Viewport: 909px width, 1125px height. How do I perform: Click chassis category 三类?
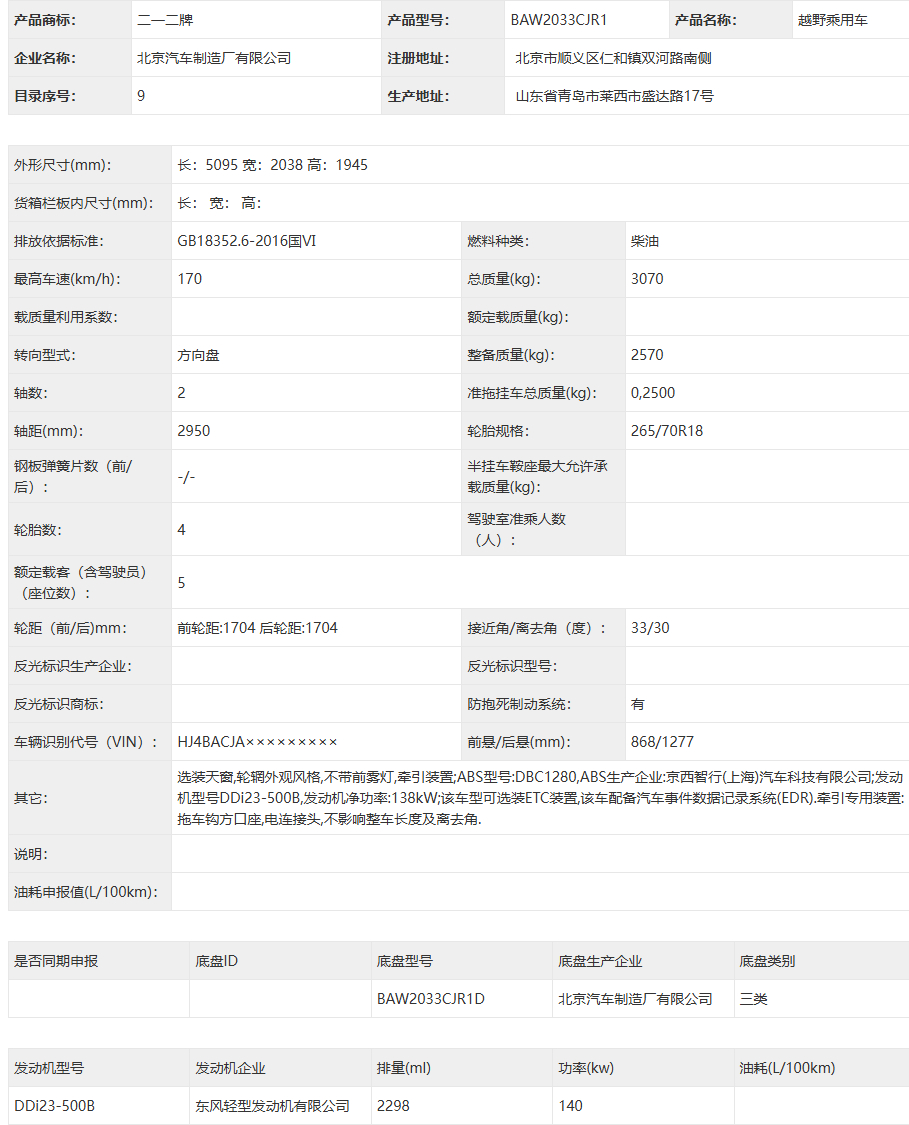753,999
